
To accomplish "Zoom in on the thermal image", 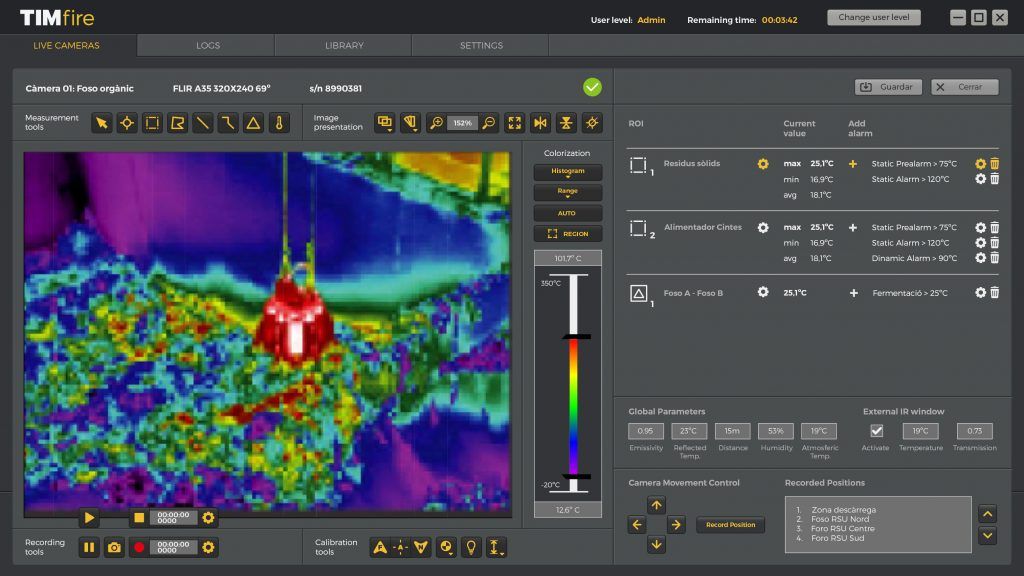I will [438, 122].
